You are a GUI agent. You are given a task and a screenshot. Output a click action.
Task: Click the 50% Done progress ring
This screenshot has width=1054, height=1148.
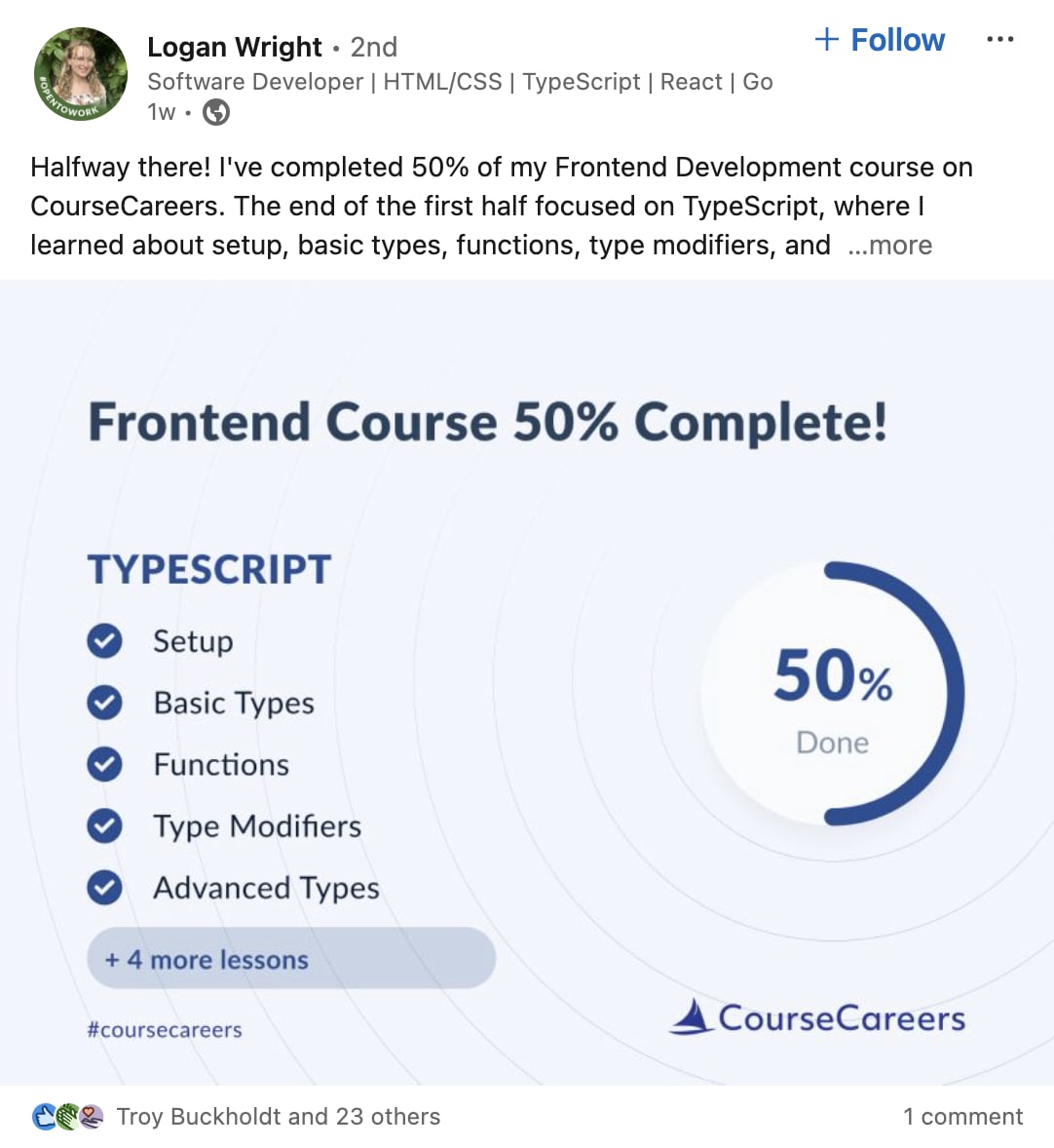[833, 693]
